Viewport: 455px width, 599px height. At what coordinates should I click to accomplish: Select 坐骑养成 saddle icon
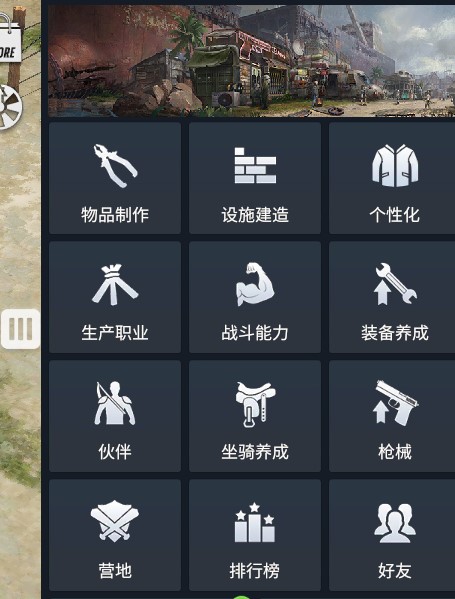point(255,404)
